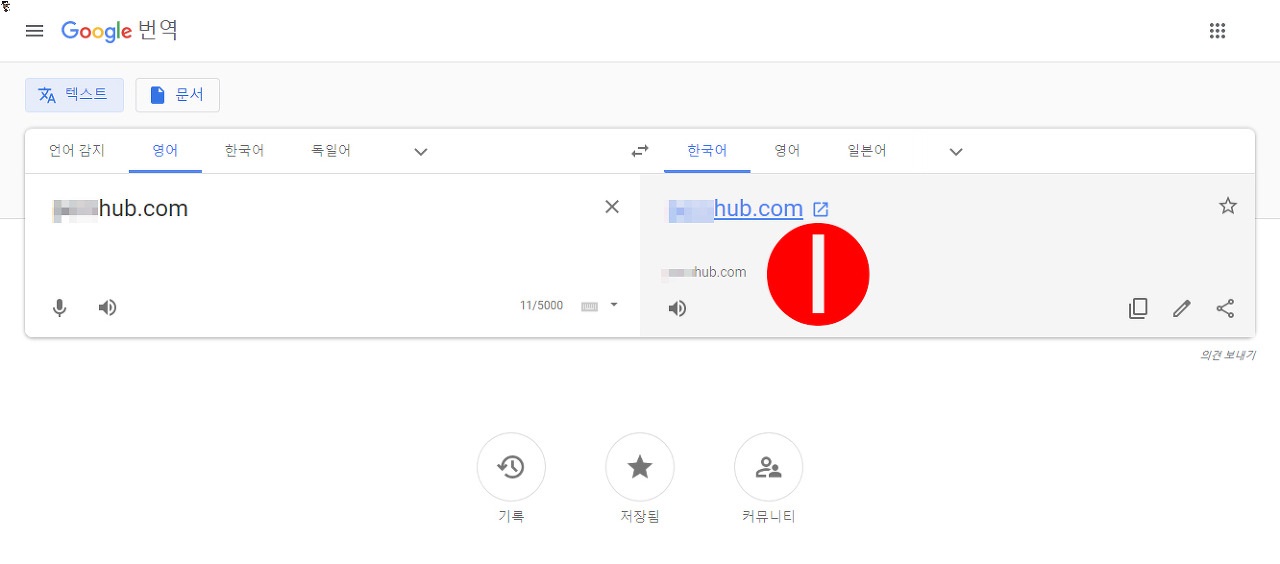The width and height of the screenshot is (1280, 564).
Task: Expand the source language list chevron
Action: (421, 152)
